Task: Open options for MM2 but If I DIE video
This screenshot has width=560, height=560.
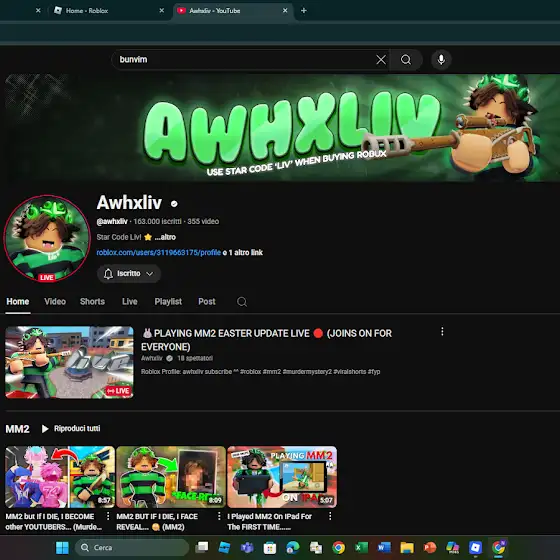Action: (x=108, y=516)
